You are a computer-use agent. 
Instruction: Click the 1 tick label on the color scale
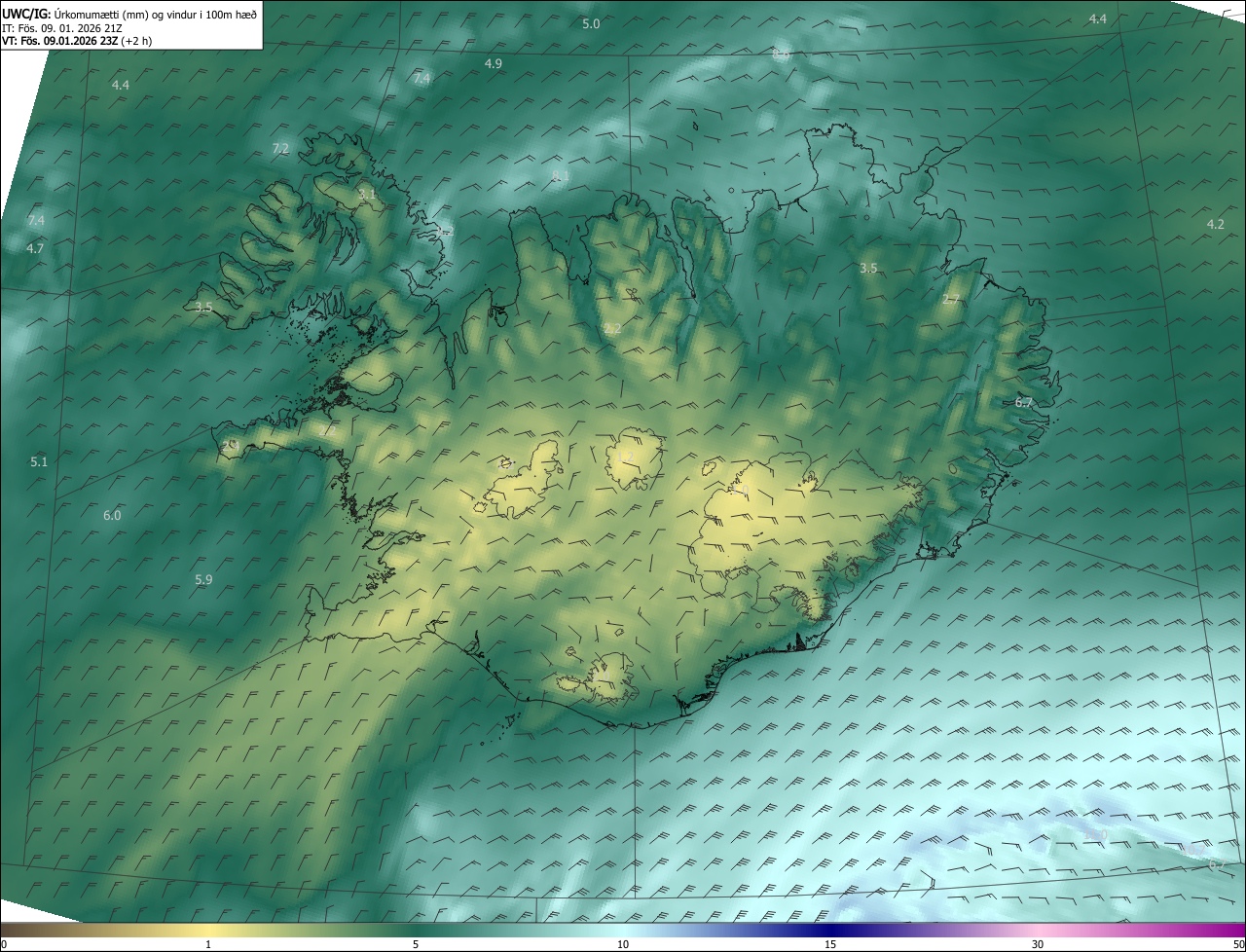tap(208, 944)
